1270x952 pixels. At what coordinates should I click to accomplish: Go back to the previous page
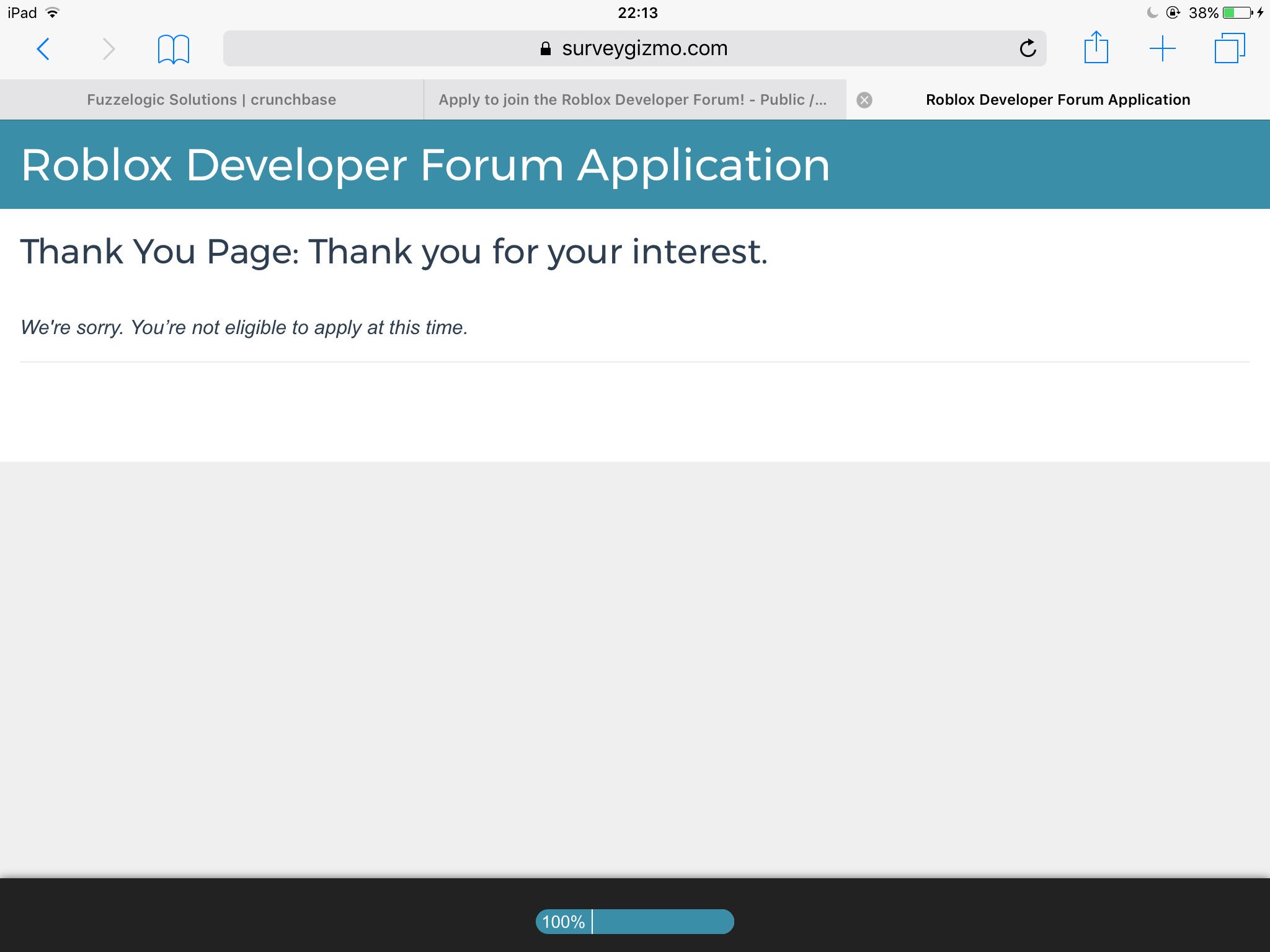(43, 49)
